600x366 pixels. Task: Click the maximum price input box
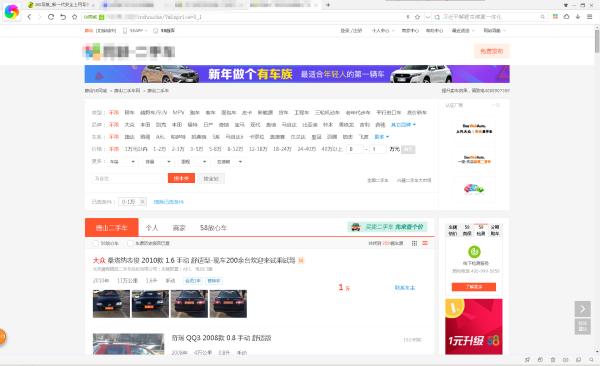(x=378, y=149)
